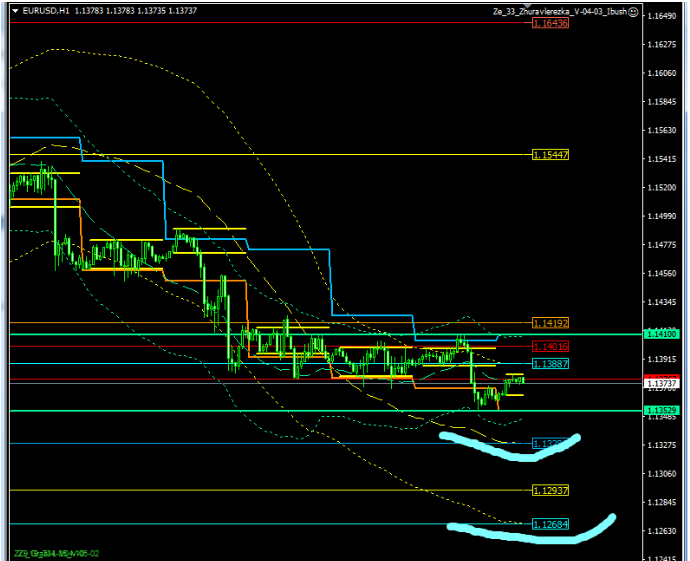
Task: Select the red 1.16436 price label
Action: pos(550,23)
